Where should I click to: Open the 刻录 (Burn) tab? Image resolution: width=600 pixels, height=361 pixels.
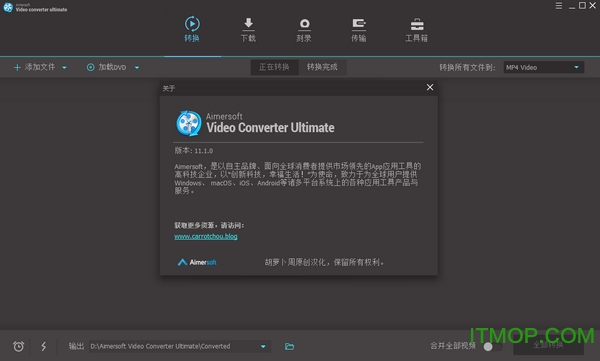[304, 30]
